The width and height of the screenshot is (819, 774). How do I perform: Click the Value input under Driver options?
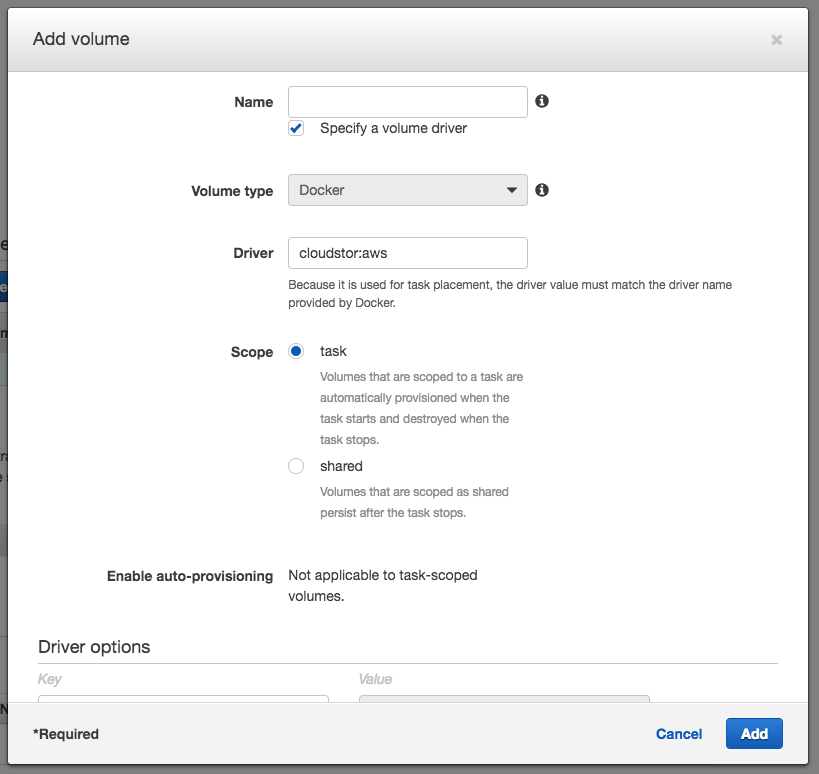[504, 700]
